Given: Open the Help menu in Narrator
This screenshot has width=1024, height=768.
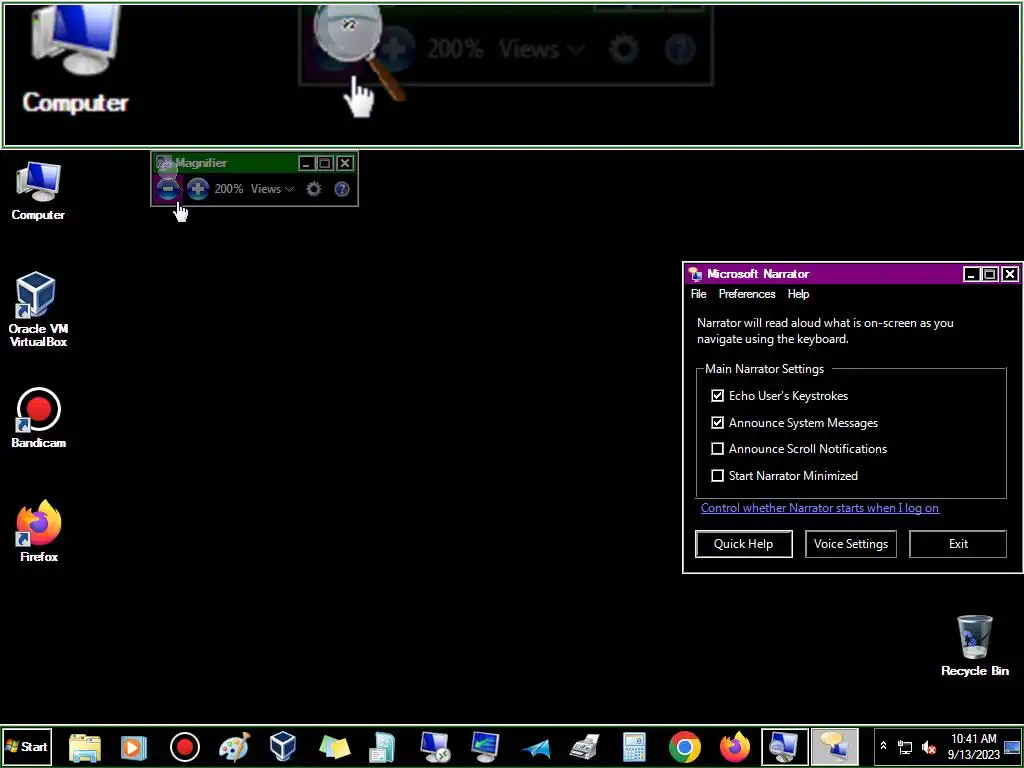Looking at the screenshot, I should (798, 294).
